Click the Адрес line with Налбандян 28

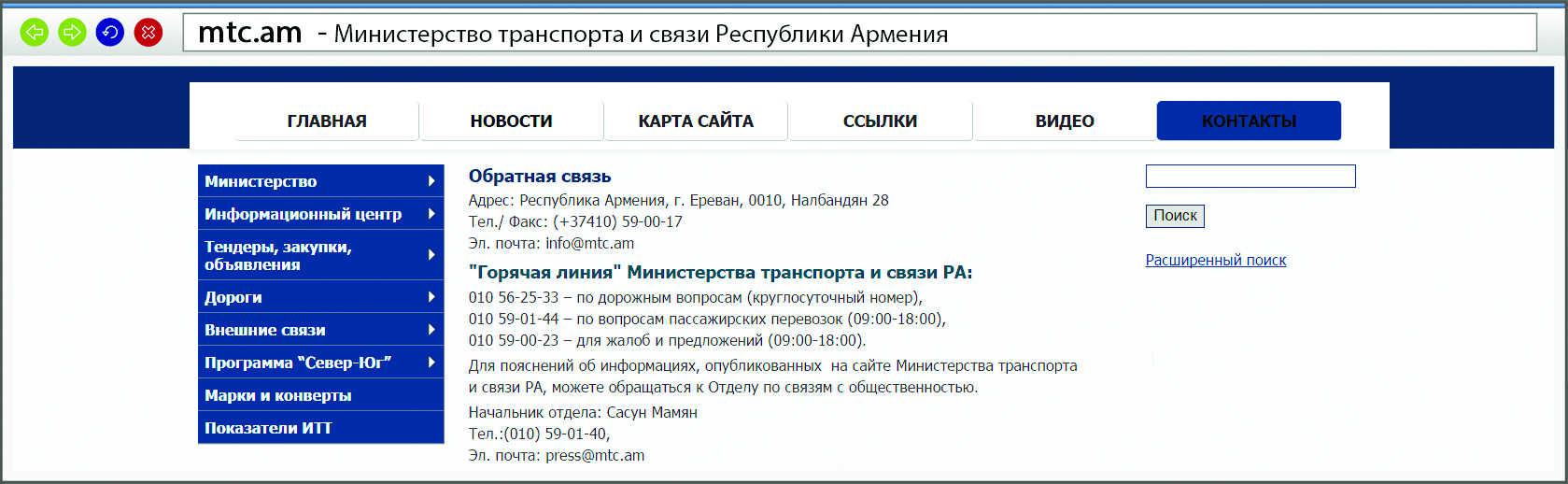coord(679,200)
